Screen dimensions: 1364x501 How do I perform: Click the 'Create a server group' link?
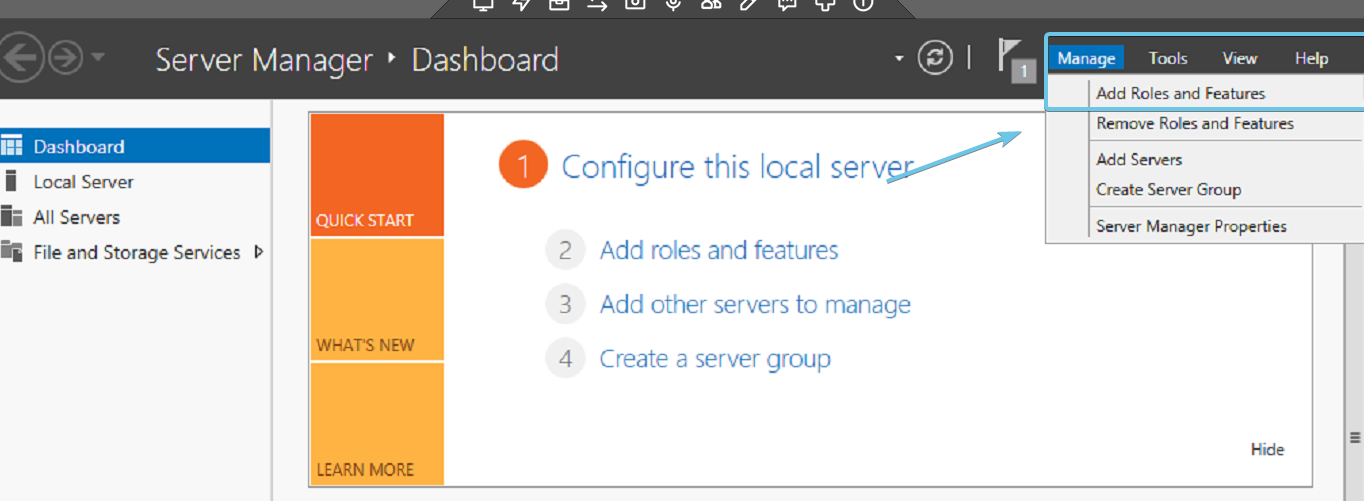click(714, 358)
